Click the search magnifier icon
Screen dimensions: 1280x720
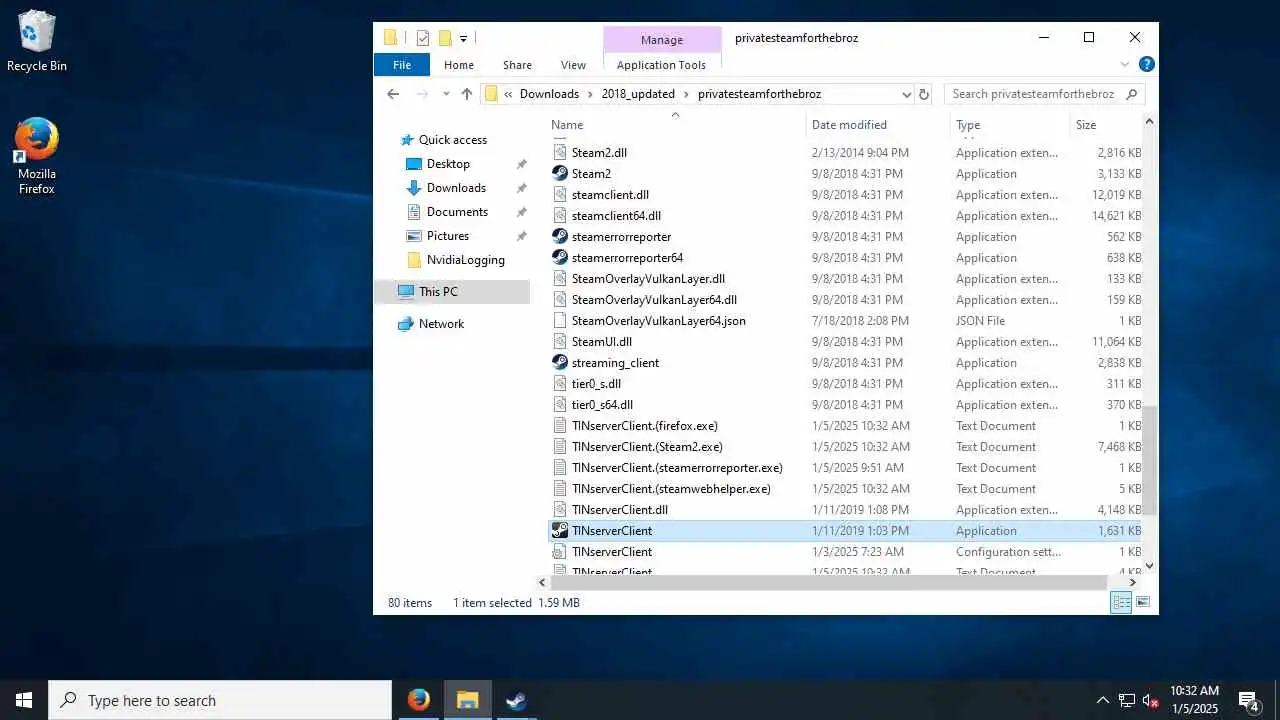point(1132,94)
